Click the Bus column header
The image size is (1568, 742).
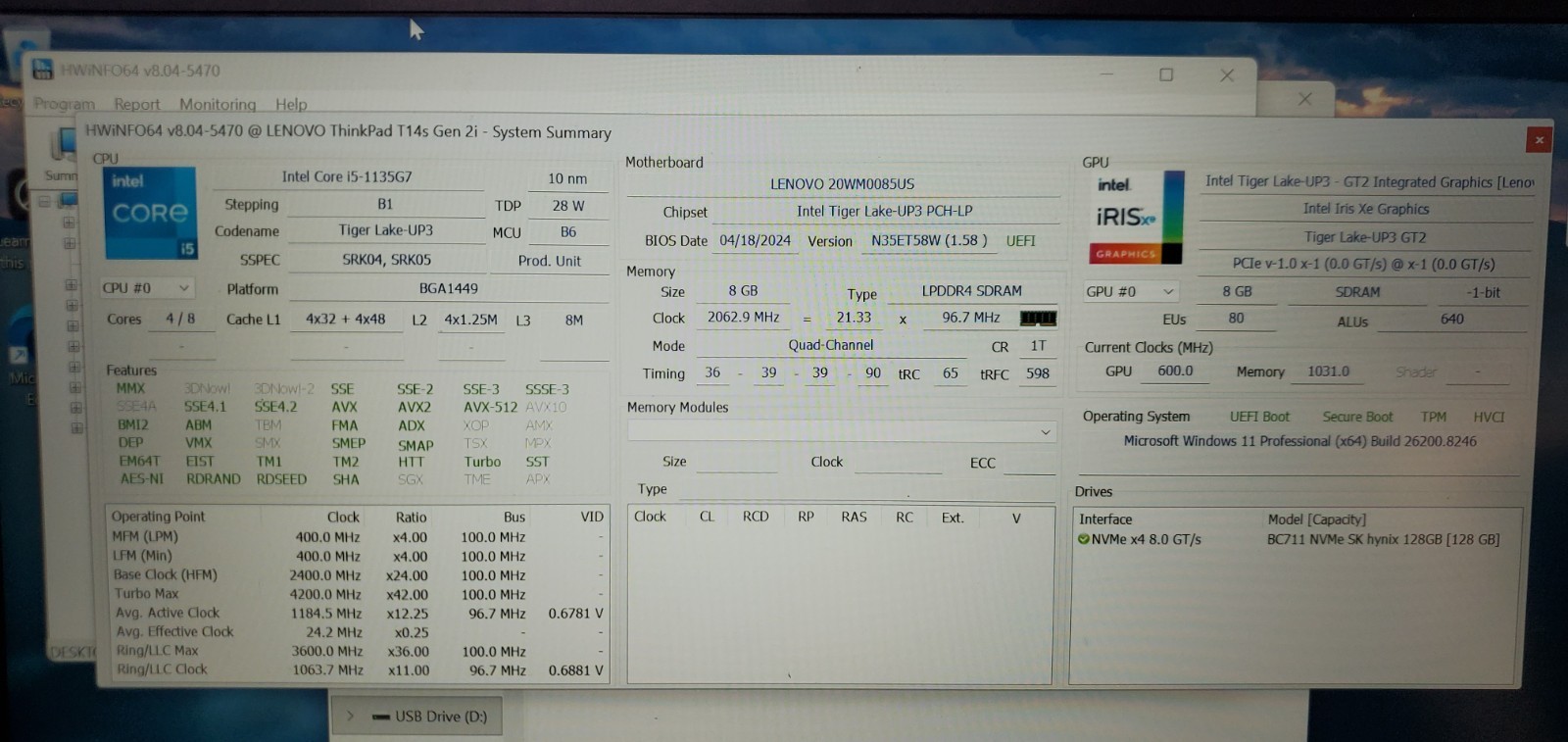click(514, 518)
